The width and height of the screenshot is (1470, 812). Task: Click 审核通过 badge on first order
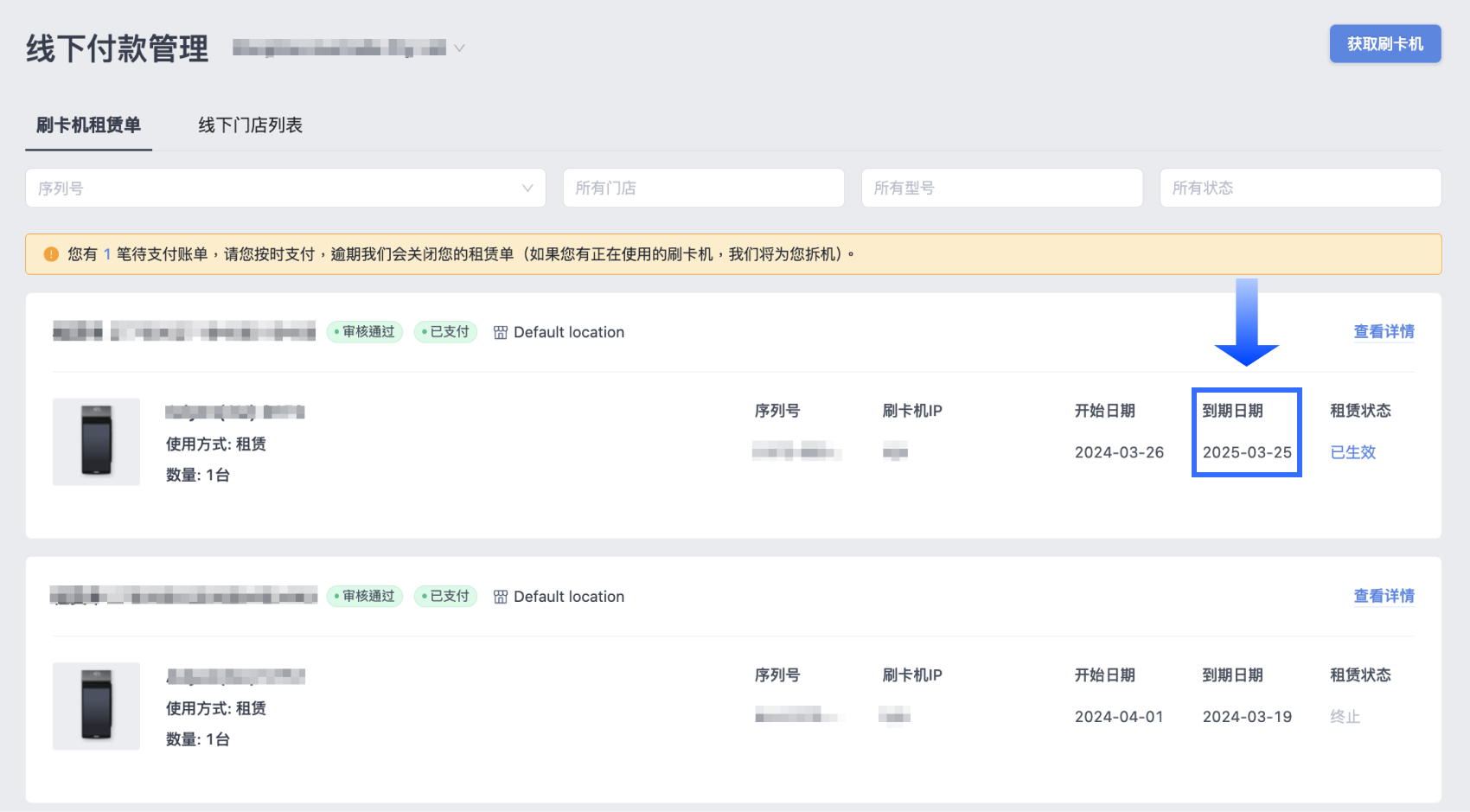pyautogui.click(x=365, y=332)
